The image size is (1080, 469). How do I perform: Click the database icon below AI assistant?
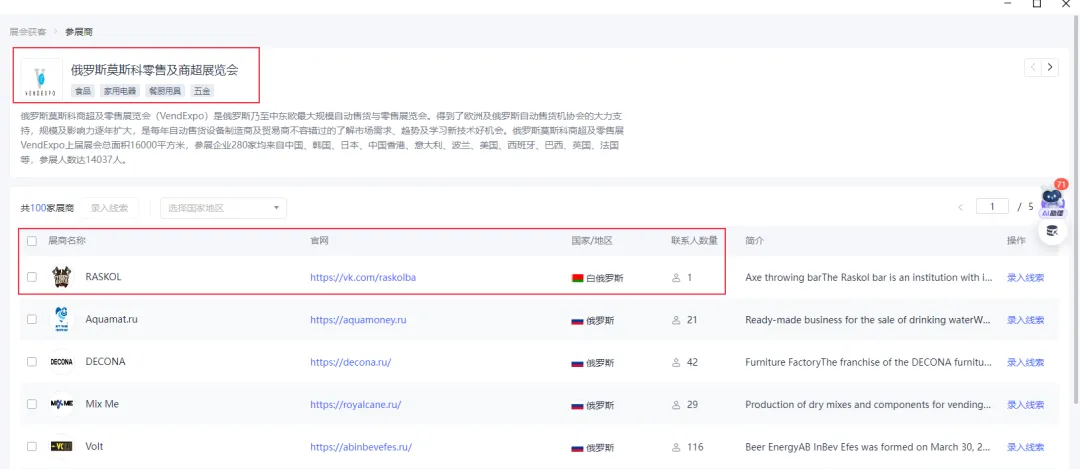point(1052,231)
